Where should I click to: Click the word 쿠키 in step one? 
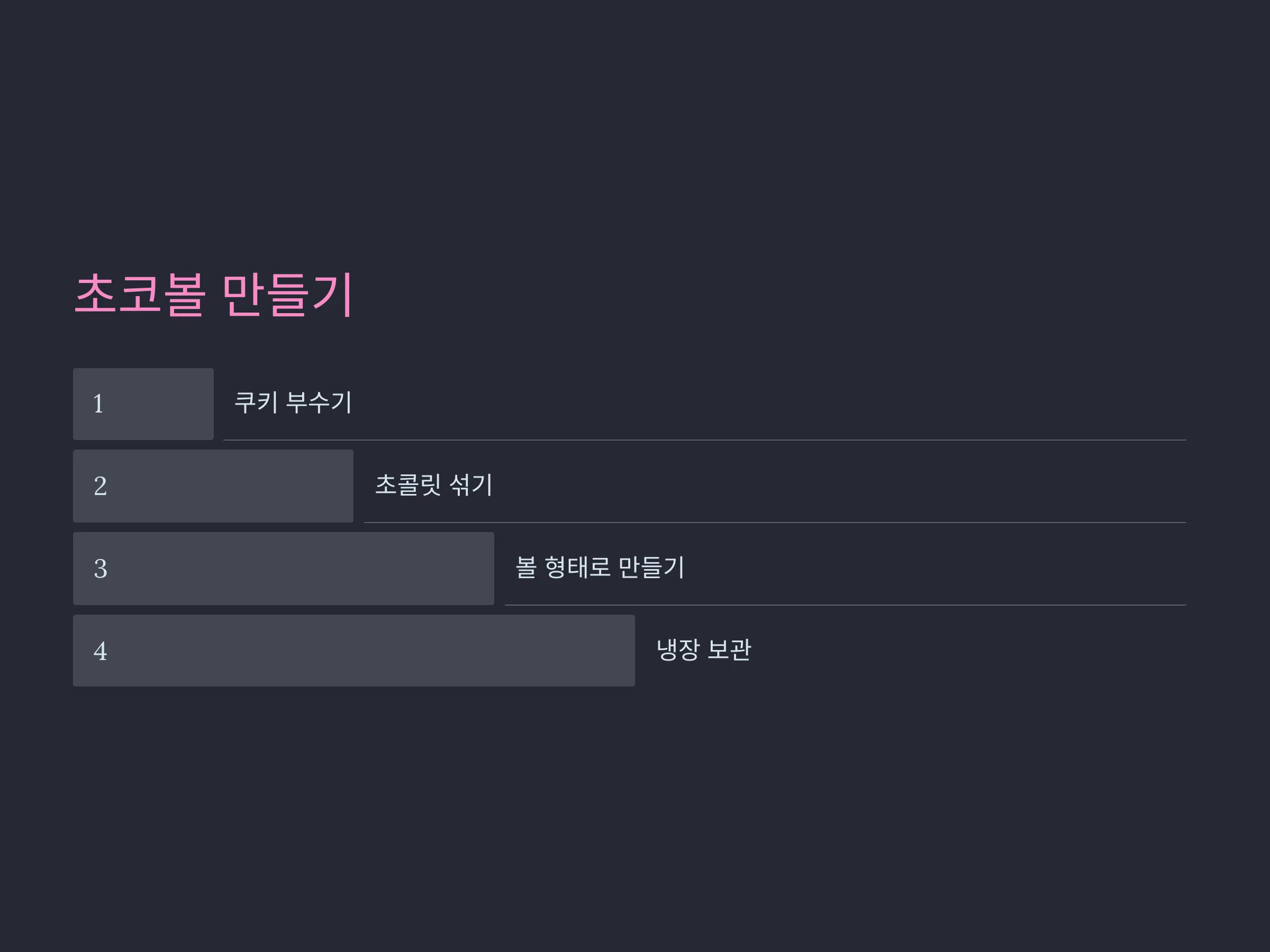(x=256, y=401)
